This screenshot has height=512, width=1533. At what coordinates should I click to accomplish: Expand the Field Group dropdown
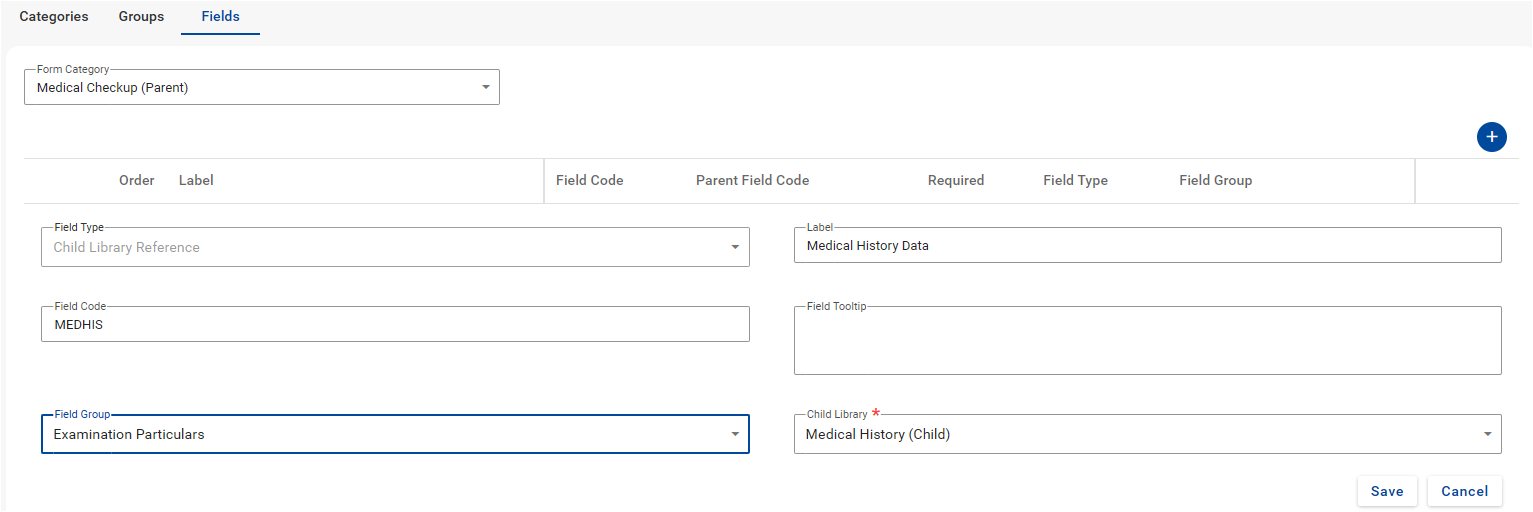tap(395, 434)
